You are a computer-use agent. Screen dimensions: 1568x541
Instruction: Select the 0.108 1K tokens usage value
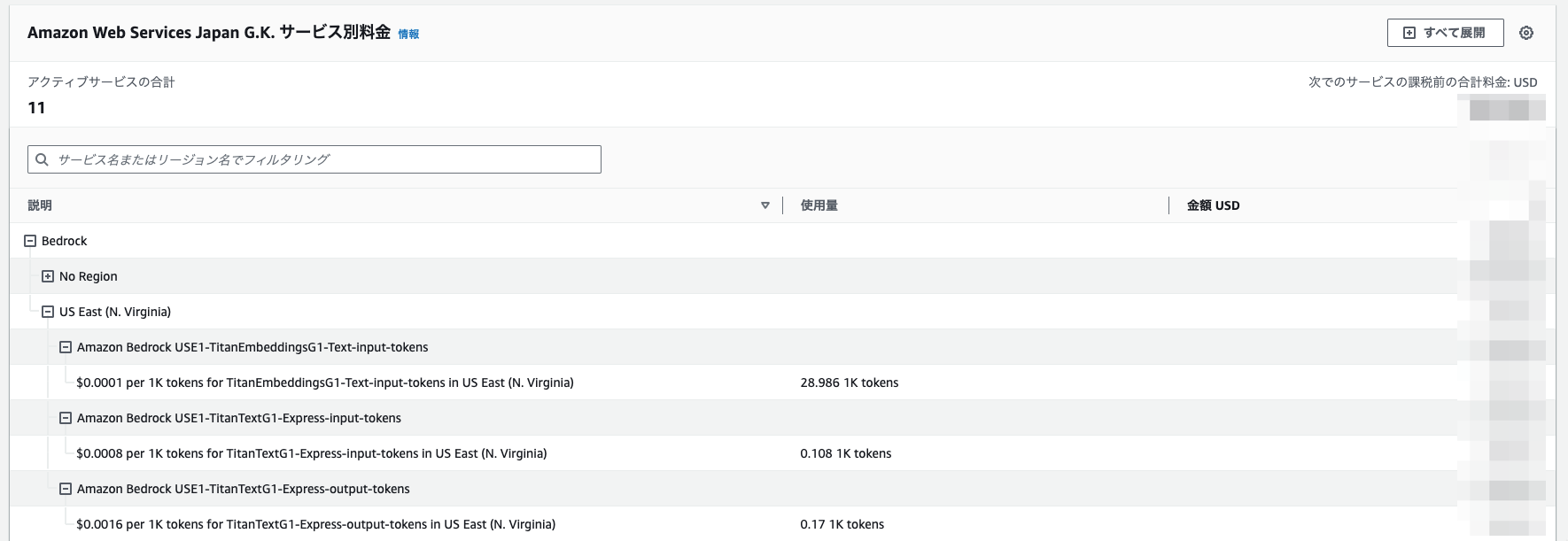(846, 453)
